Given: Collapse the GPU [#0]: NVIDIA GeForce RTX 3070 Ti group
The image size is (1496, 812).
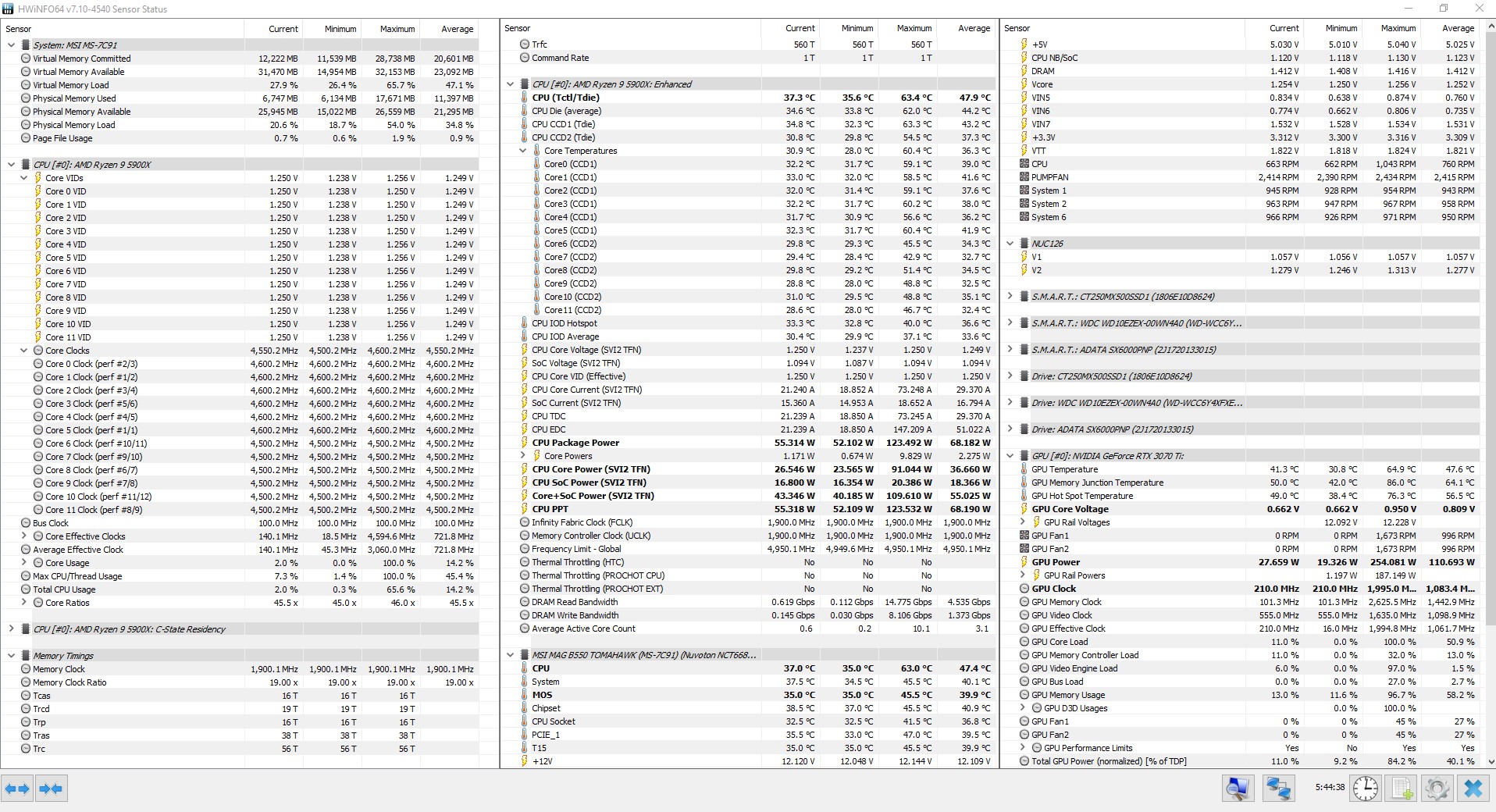Looking at the screenshot, I should click(x=1010, y=456).
